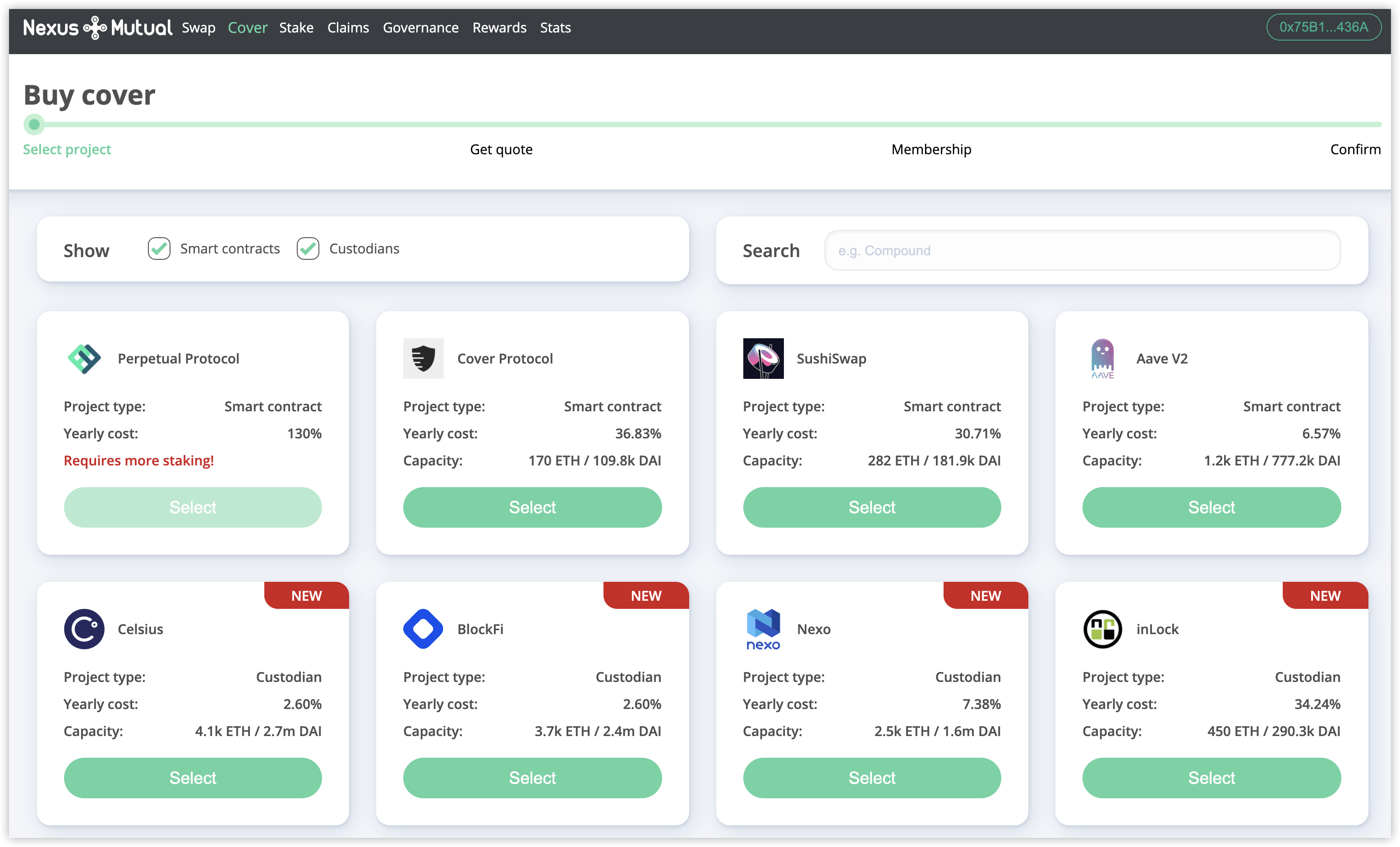Click the 34.24% yearly cost value
Screen dimensions: 1400x847
pos(1317,704)
